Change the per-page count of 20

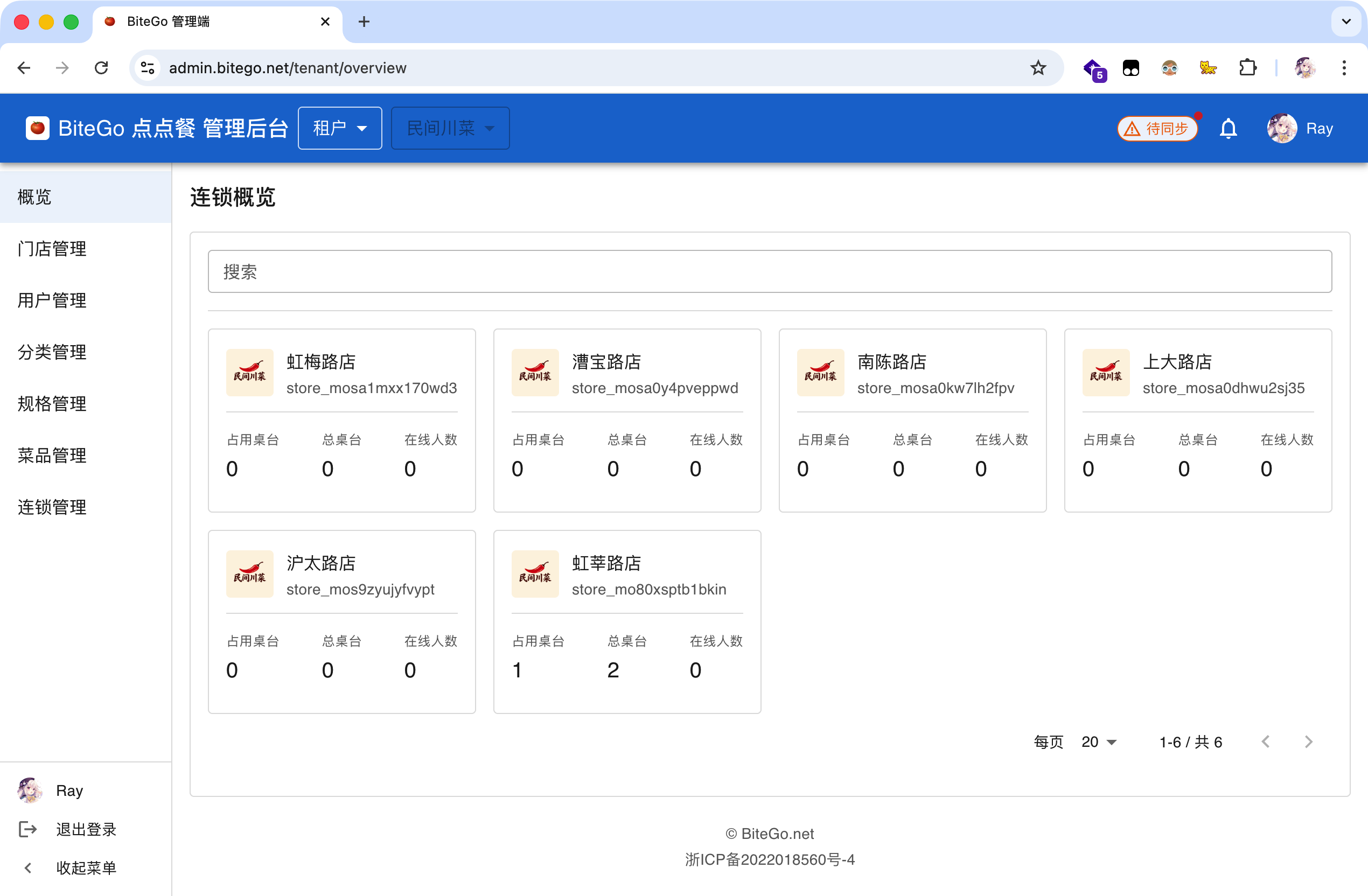pyautogui.click(x=1098, y=741)
